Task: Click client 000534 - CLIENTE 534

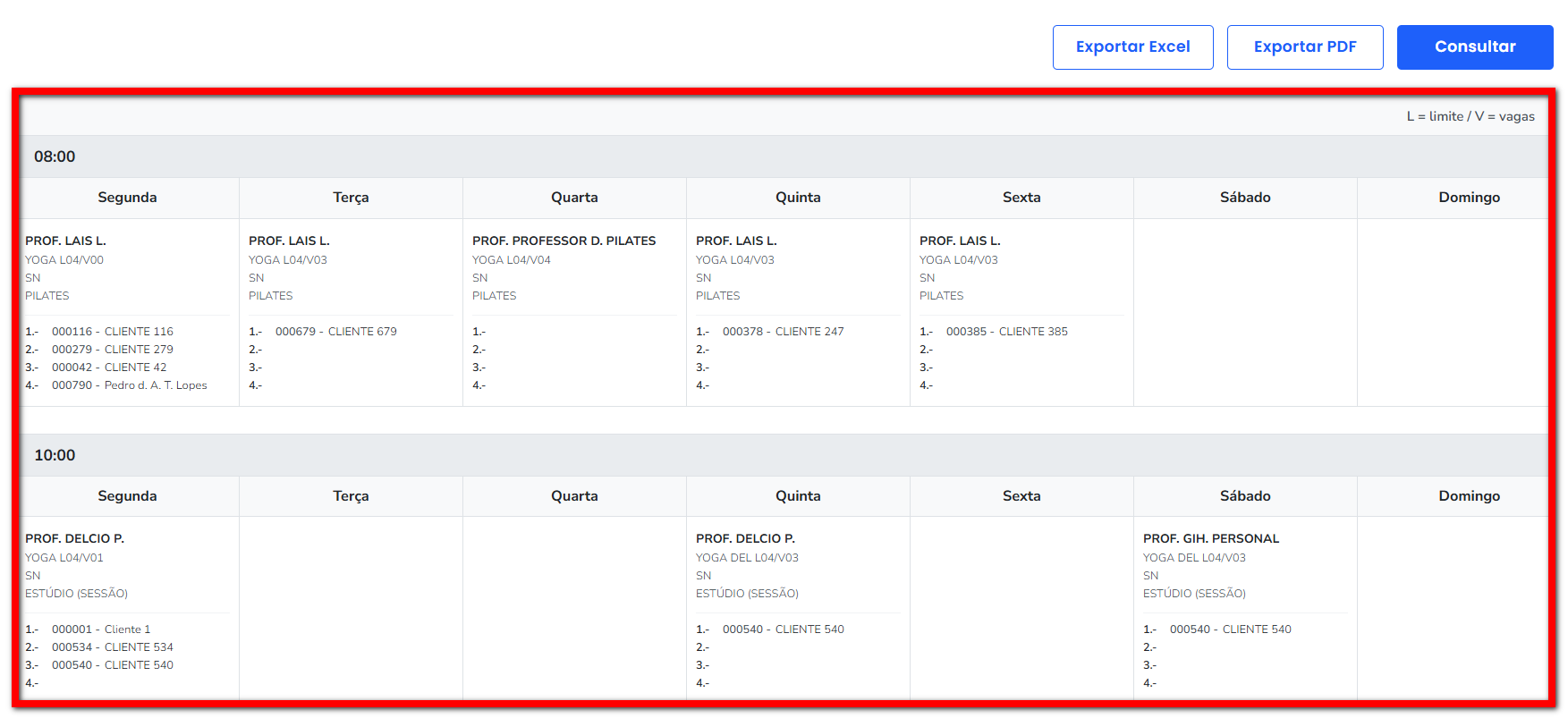Action: pos(112,647)
